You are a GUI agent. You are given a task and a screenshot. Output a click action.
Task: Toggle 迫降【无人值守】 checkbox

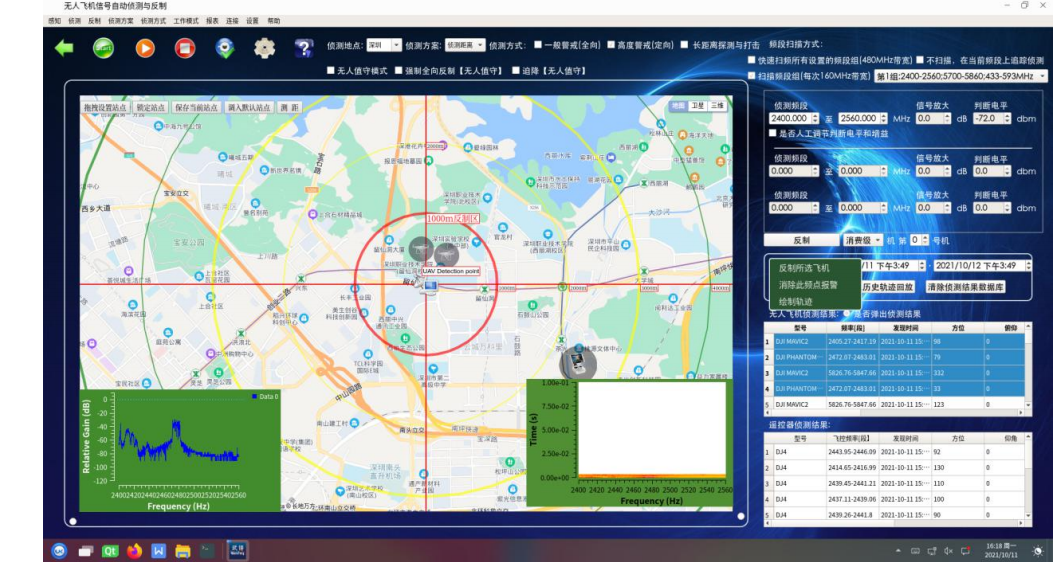(x=516, y=70)
